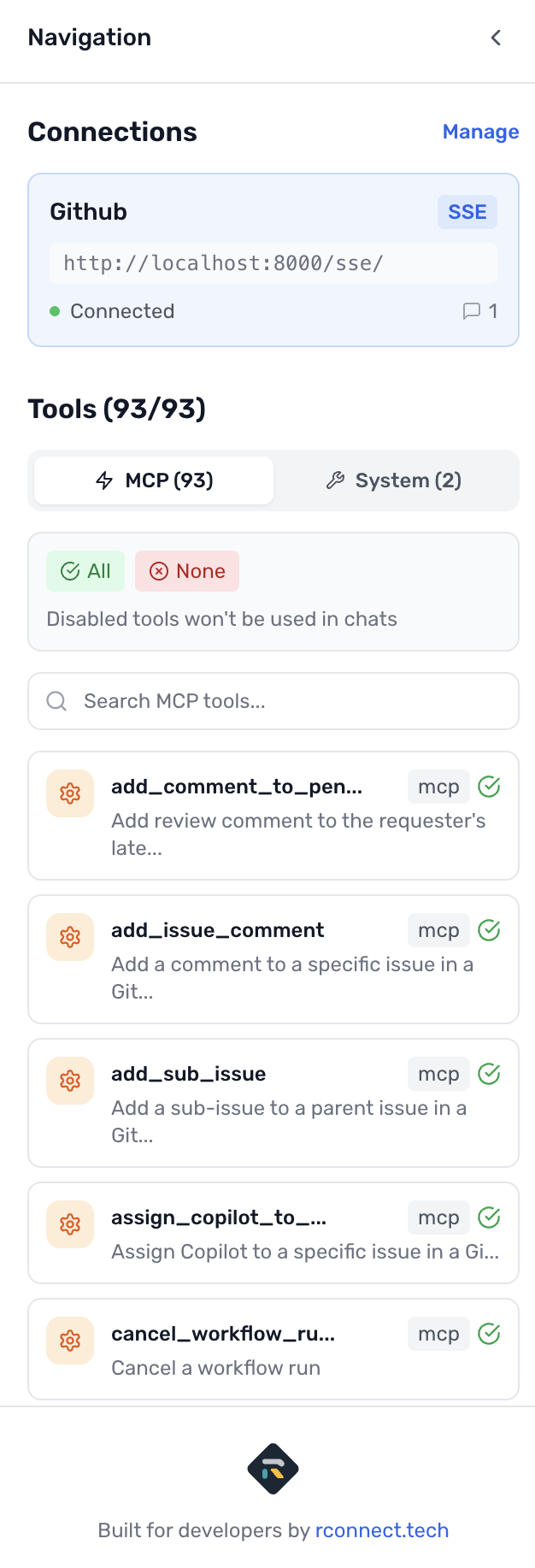Click the gear icon for add_sub_issue
This screenshot has width=535, height=1568.
pos(70,1081)
